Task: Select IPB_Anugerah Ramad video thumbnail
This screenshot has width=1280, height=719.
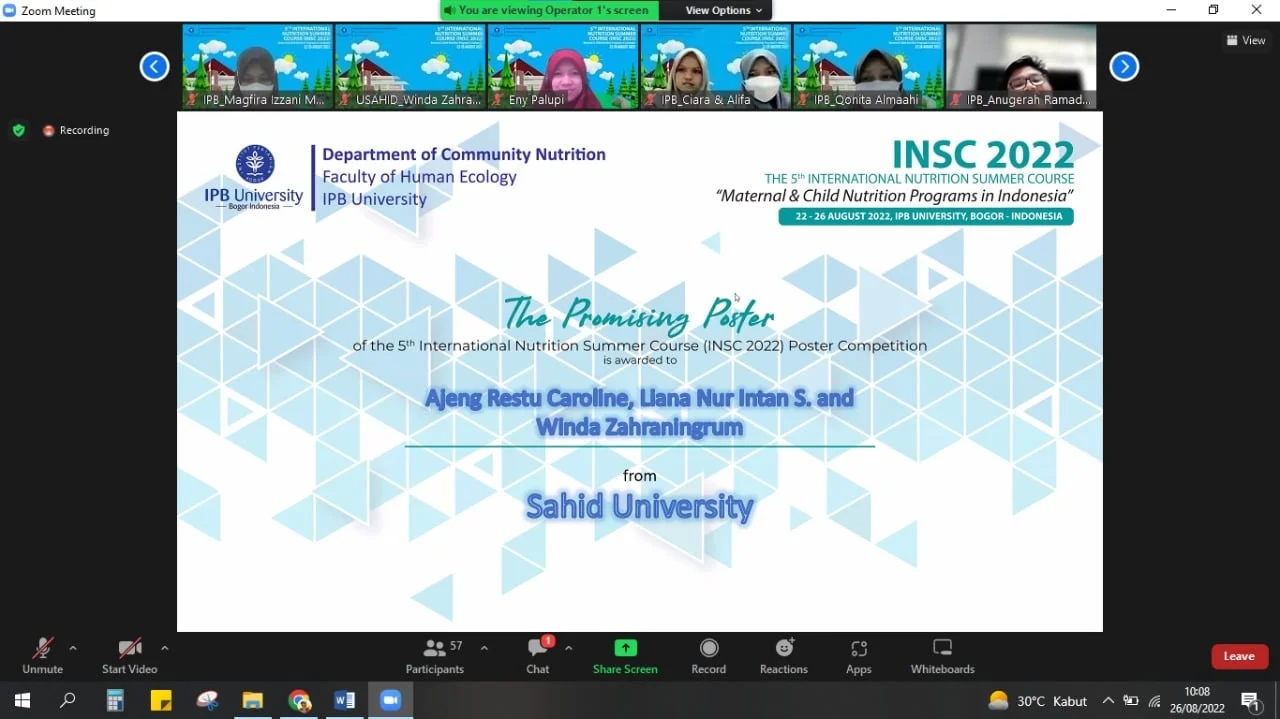Action: [x=1022, y=67]
